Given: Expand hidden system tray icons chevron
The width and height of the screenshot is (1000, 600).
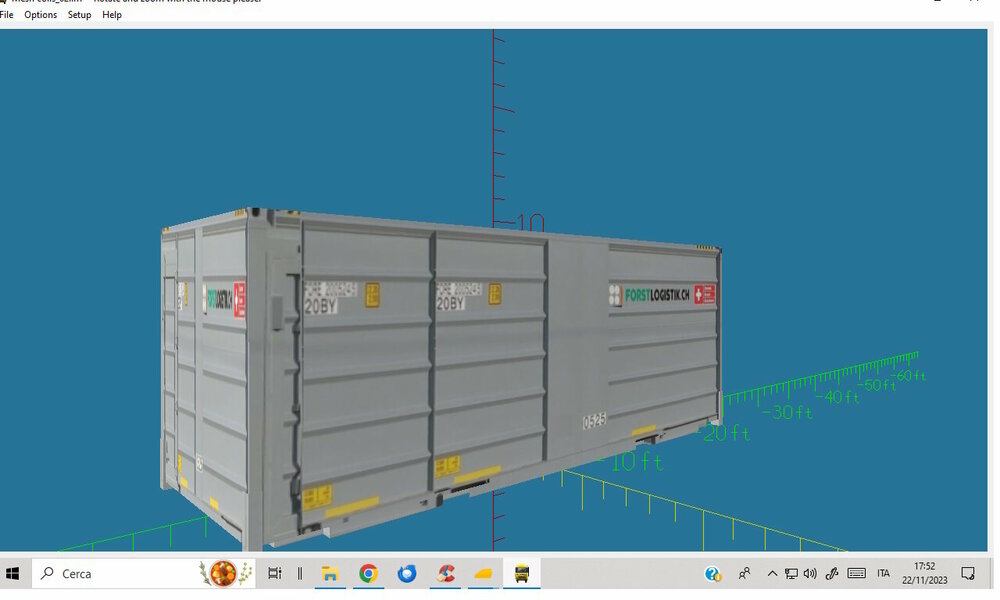Looking at the screenshot, I should click(x=772, y=574).
